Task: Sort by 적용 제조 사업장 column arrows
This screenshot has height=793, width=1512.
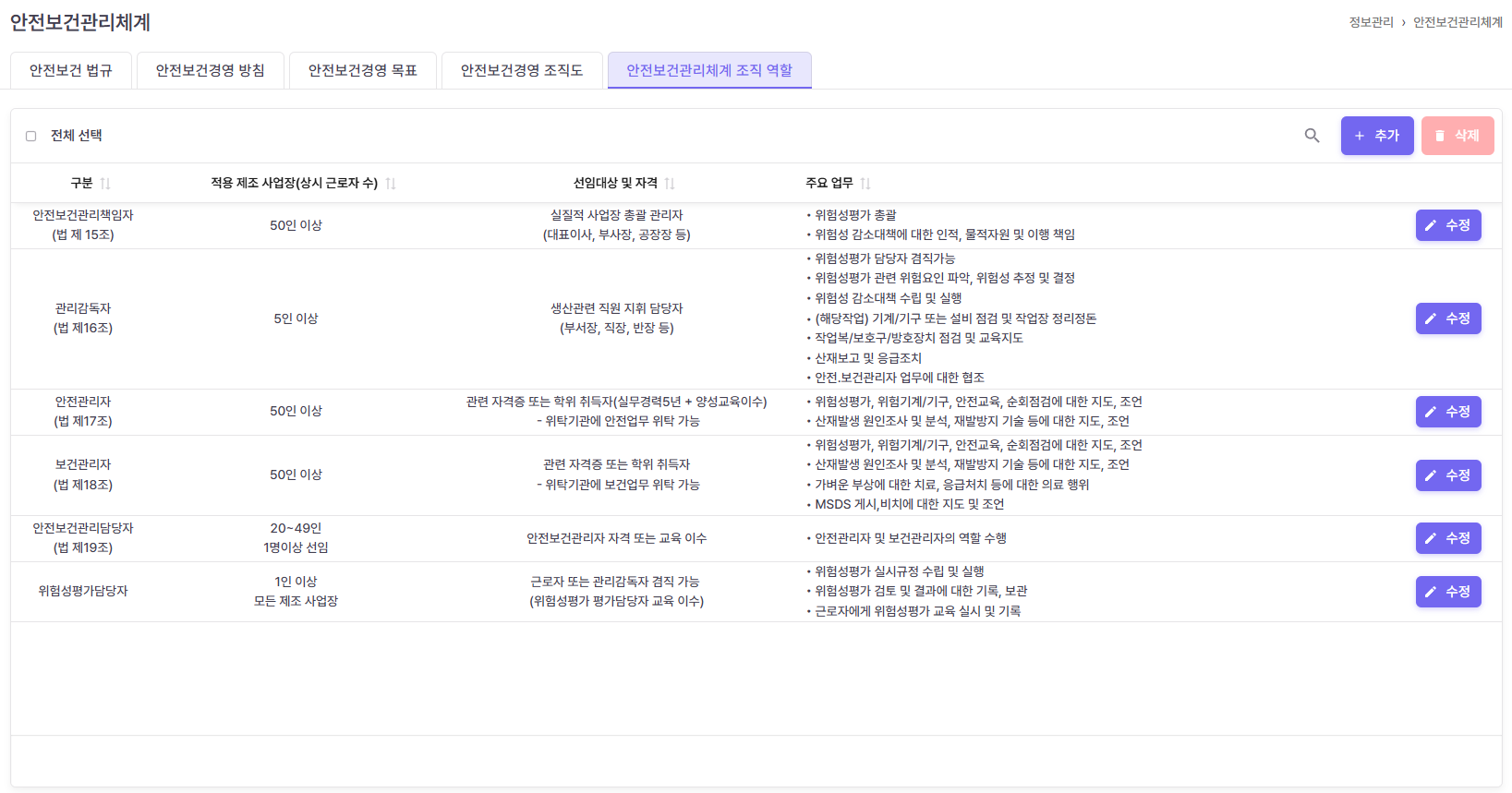Action: tap(391, 184)
